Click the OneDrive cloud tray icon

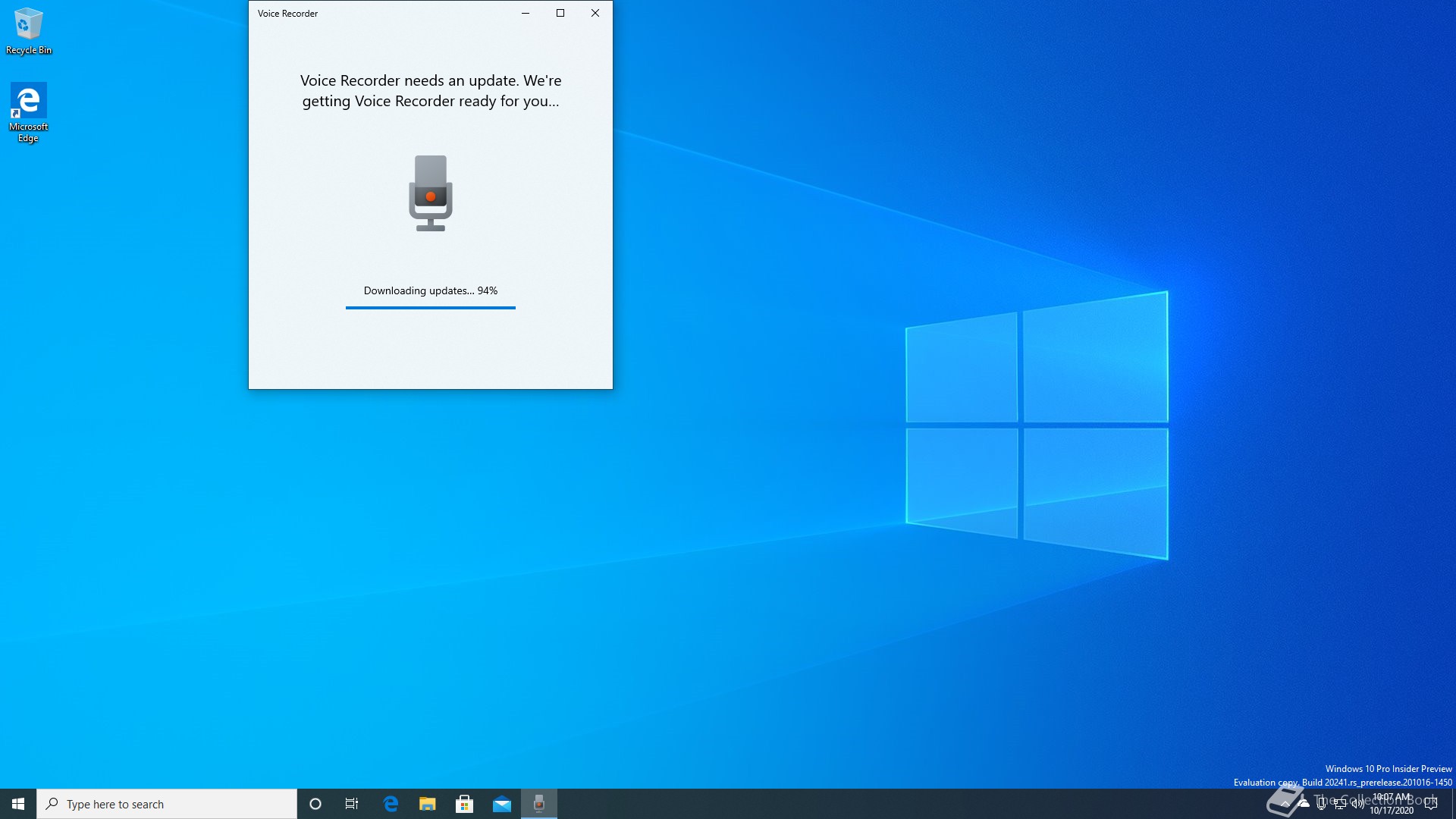pos(1304,804)
